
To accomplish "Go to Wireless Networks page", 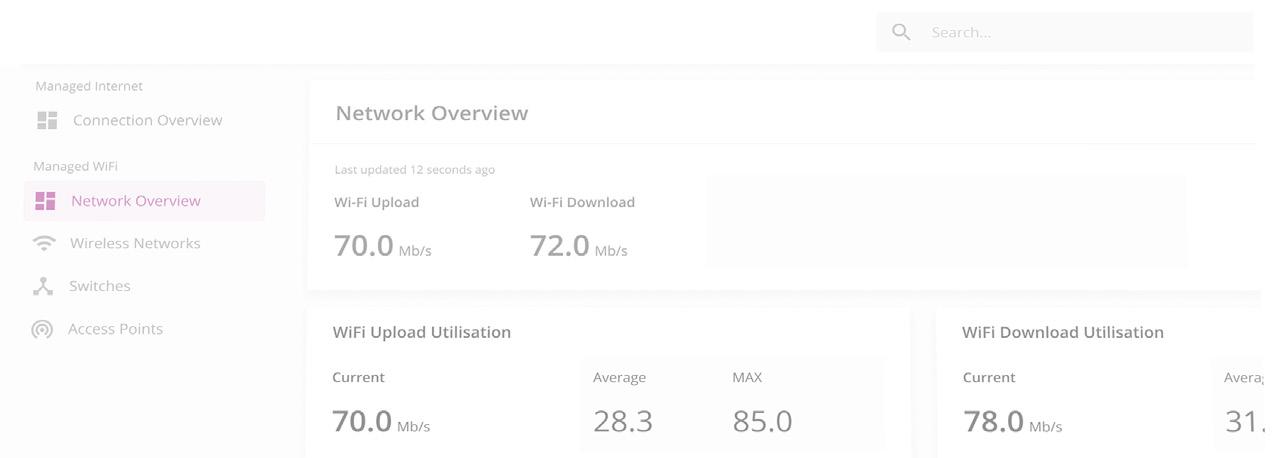I will pyautogui.click(x=135, y=244).
